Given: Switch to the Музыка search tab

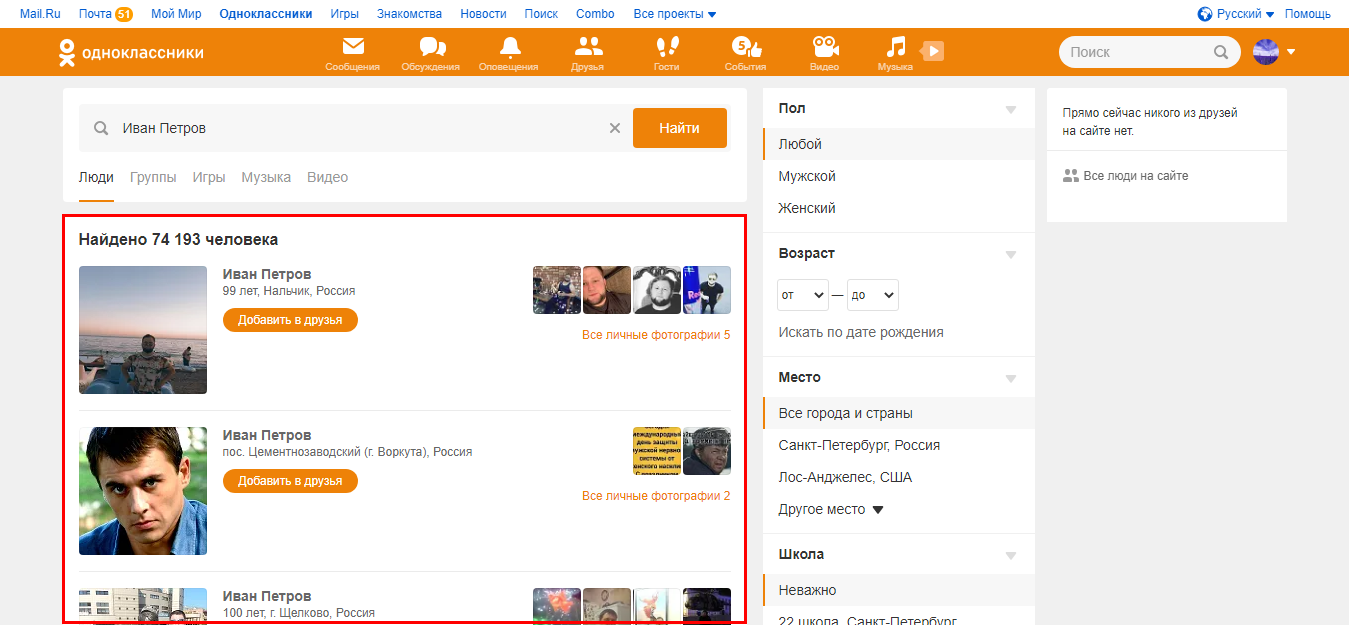Looking at the screenshot, I should pos(266,177).
